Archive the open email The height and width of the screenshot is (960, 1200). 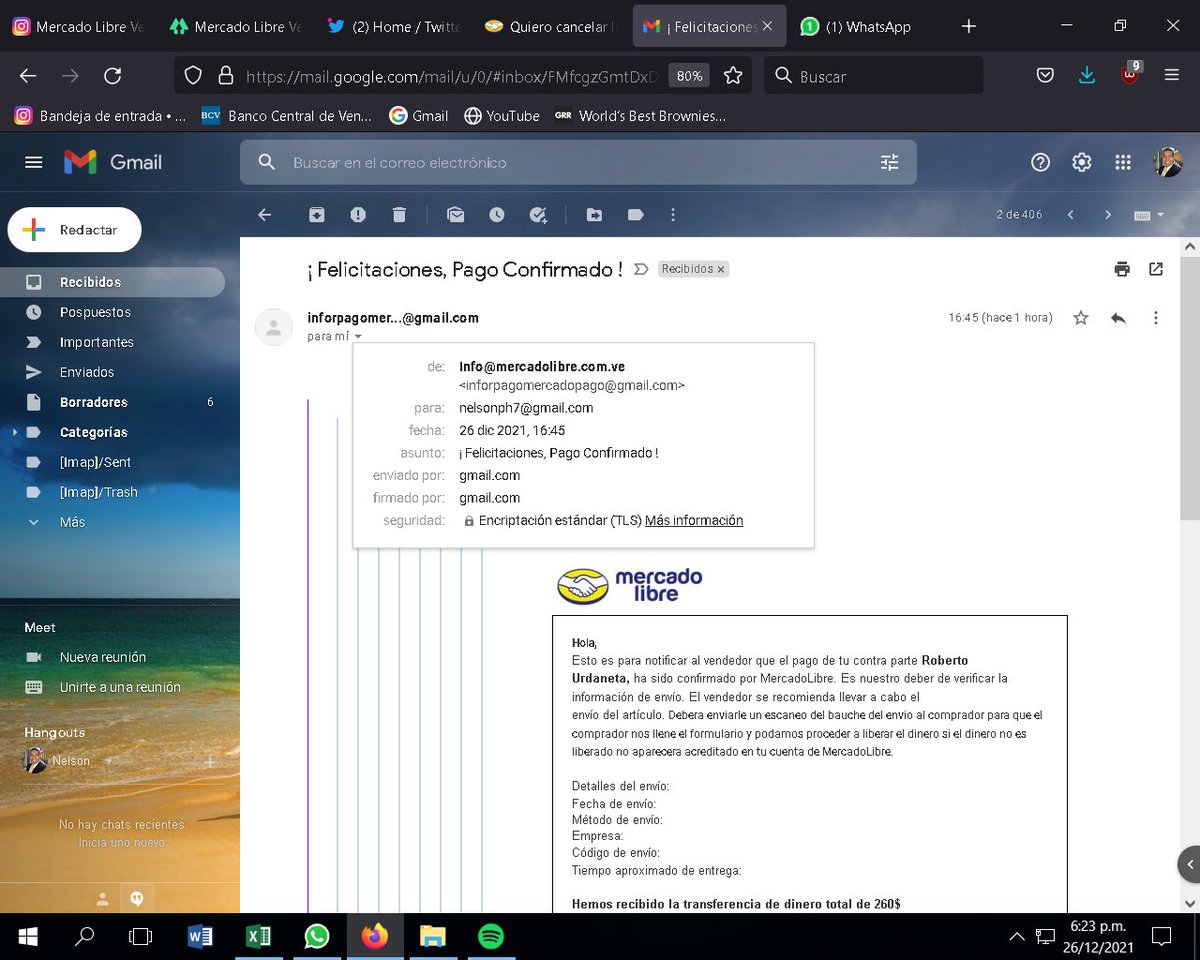315,214
